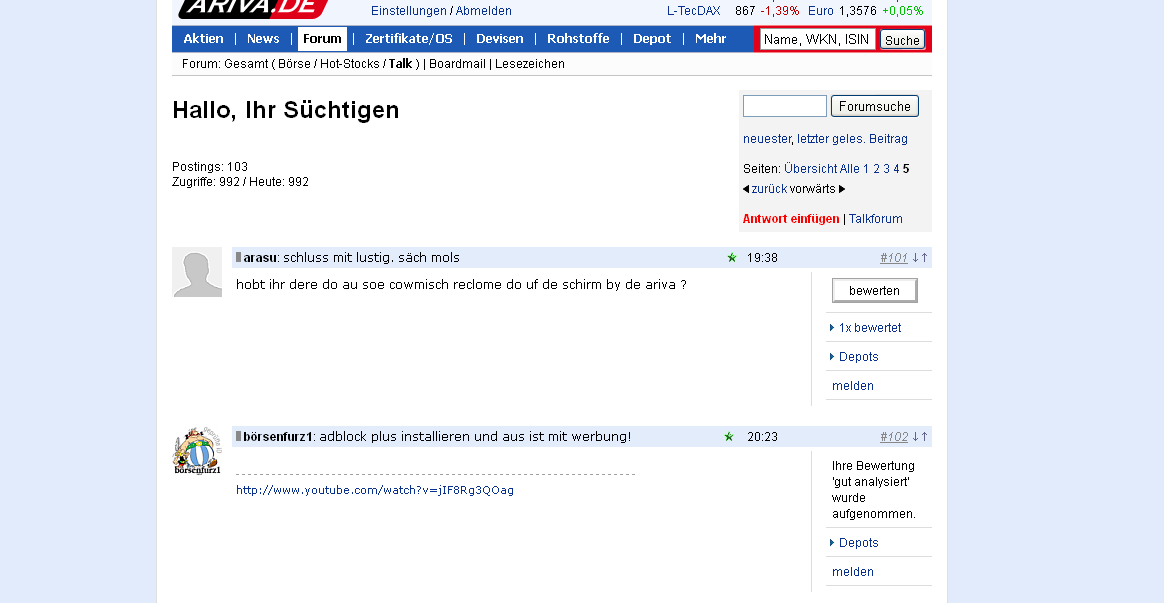Open the Talk forum link
The width and height of the screenshot is (1164, 603).
(x=400, y=64)
